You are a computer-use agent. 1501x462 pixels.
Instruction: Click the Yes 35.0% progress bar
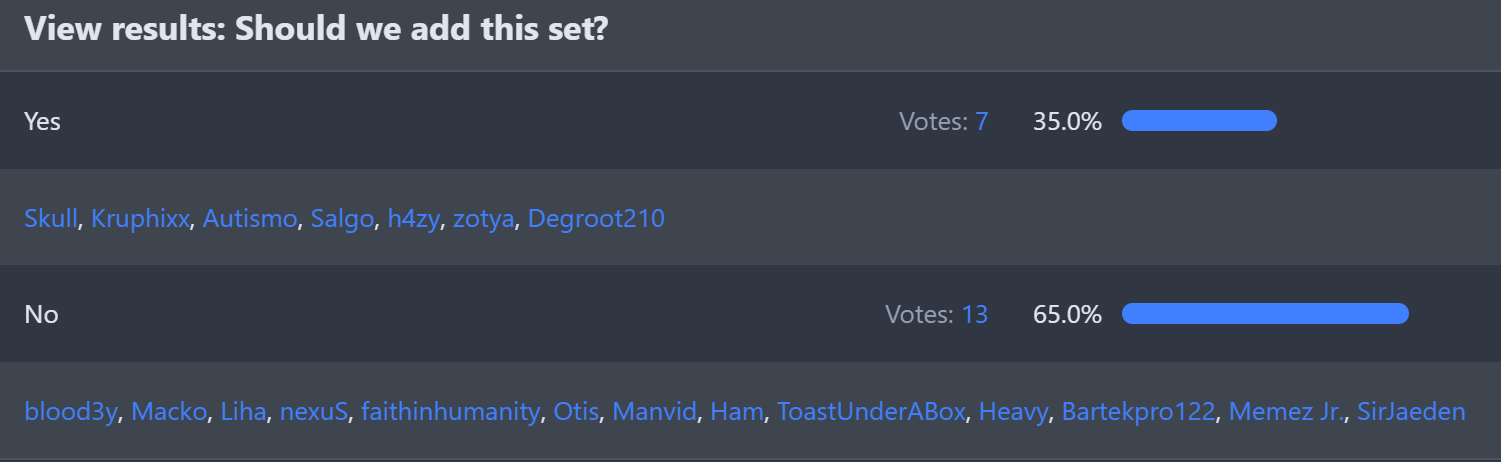[1199, 121]
